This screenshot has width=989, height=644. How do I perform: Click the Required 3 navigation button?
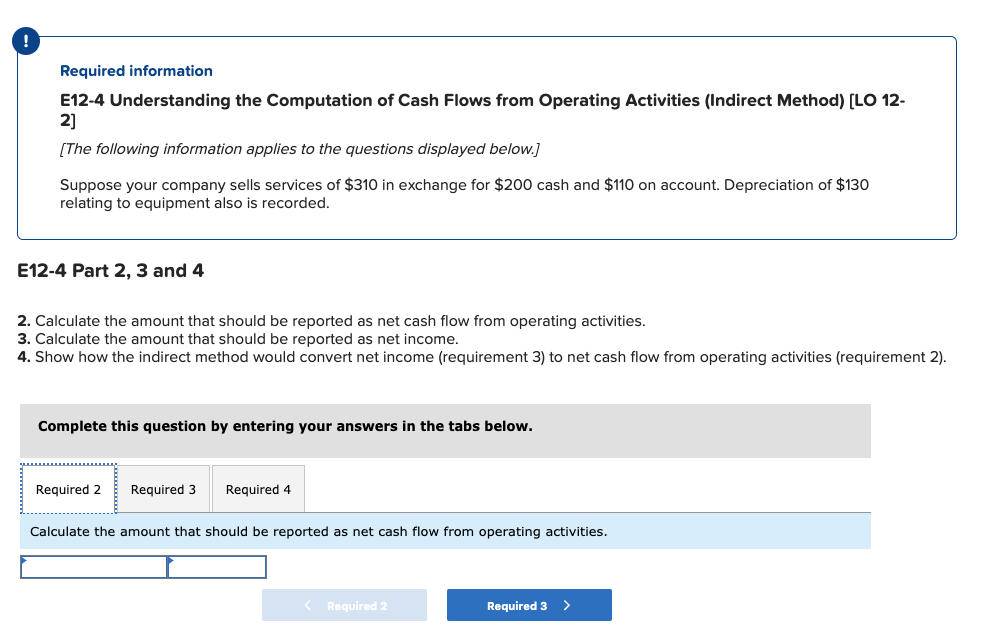pyautogui.click(x=529, y=605)
